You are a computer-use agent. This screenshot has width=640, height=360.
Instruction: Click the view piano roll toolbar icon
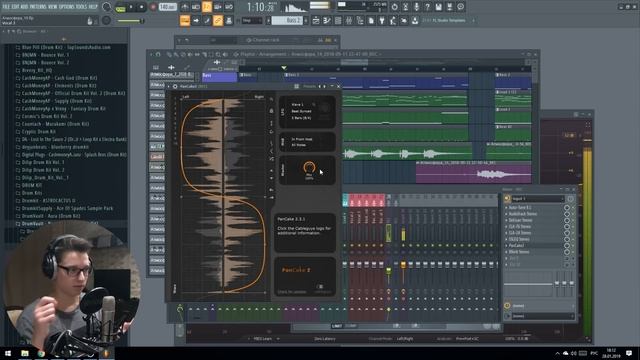pos(327,20)
